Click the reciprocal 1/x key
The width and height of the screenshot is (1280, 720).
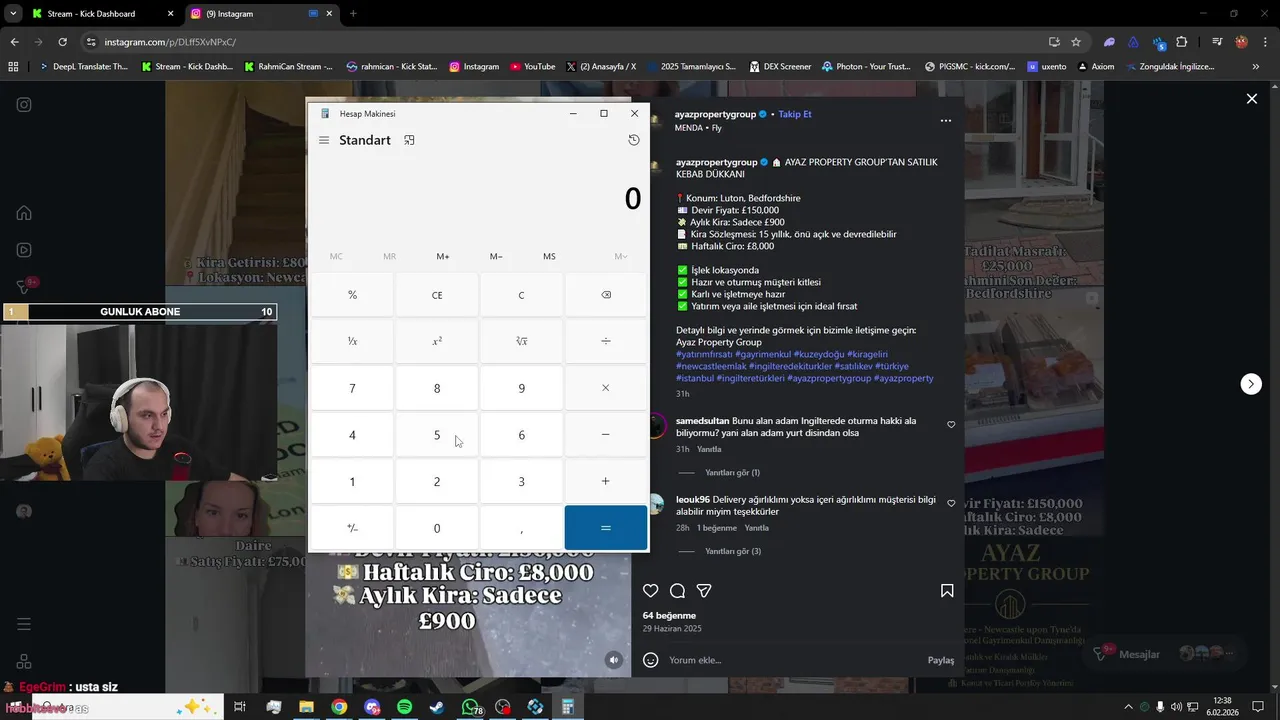coord(352,341)
